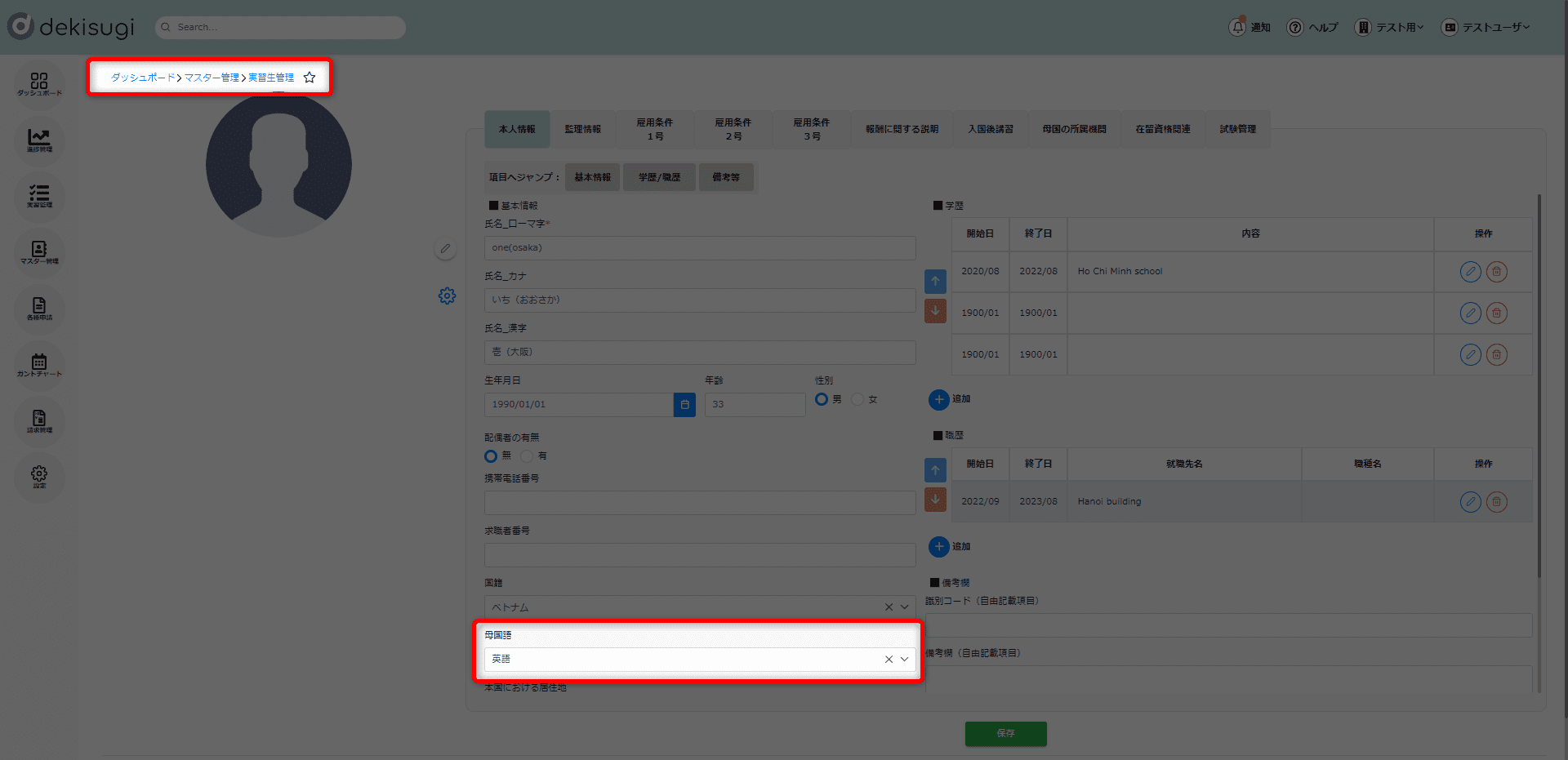Switch to the 監理情報 tab

pos(582,129)
